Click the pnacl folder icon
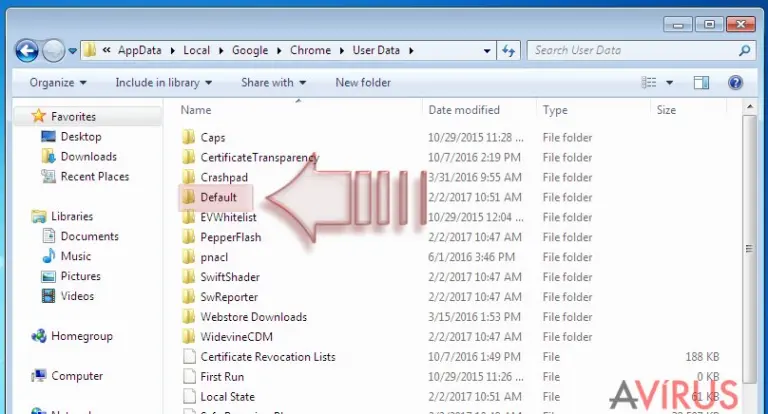 (189, 257)
